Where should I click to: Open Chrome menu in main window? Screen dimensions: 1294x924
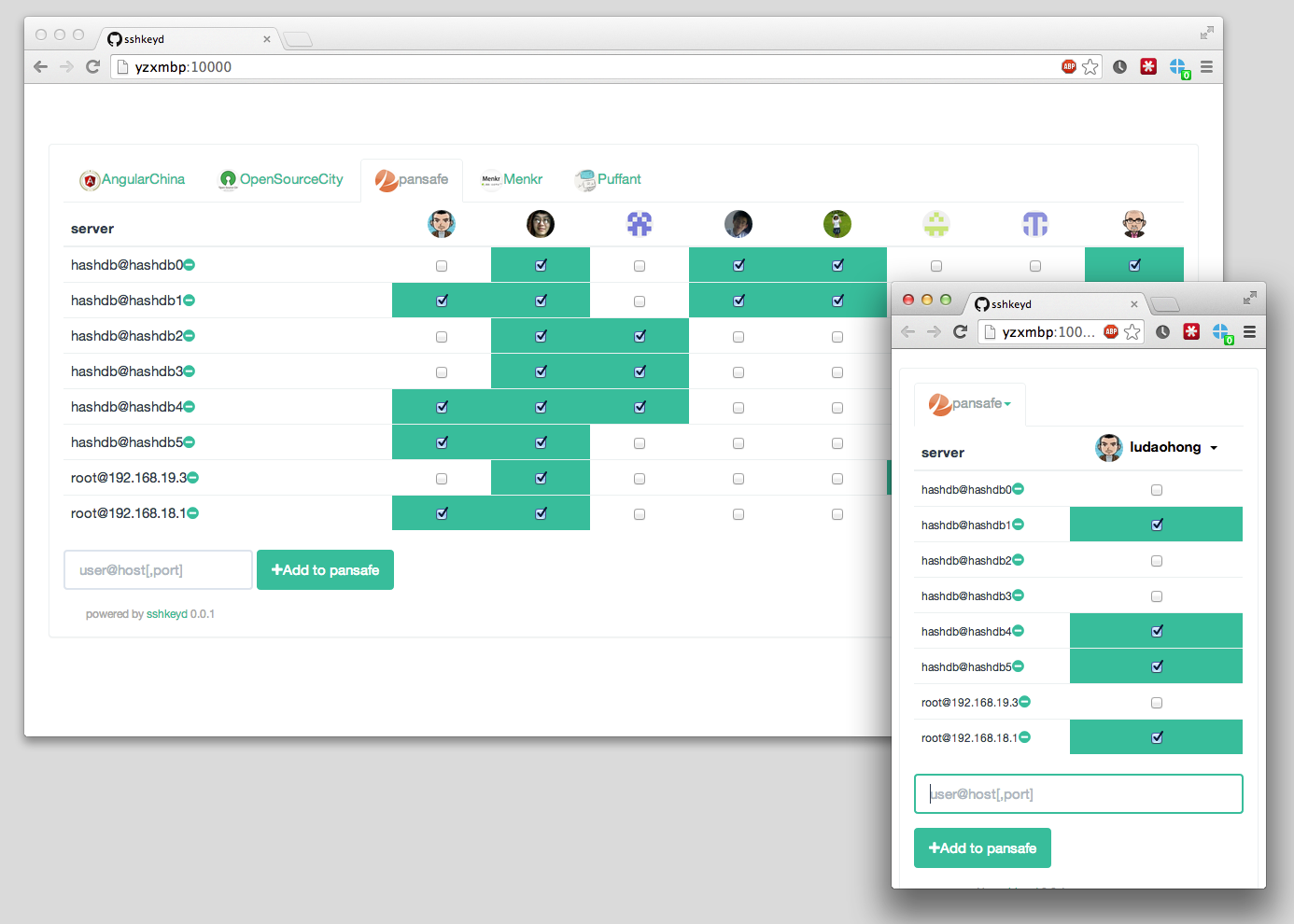(x=1206, y=67)
